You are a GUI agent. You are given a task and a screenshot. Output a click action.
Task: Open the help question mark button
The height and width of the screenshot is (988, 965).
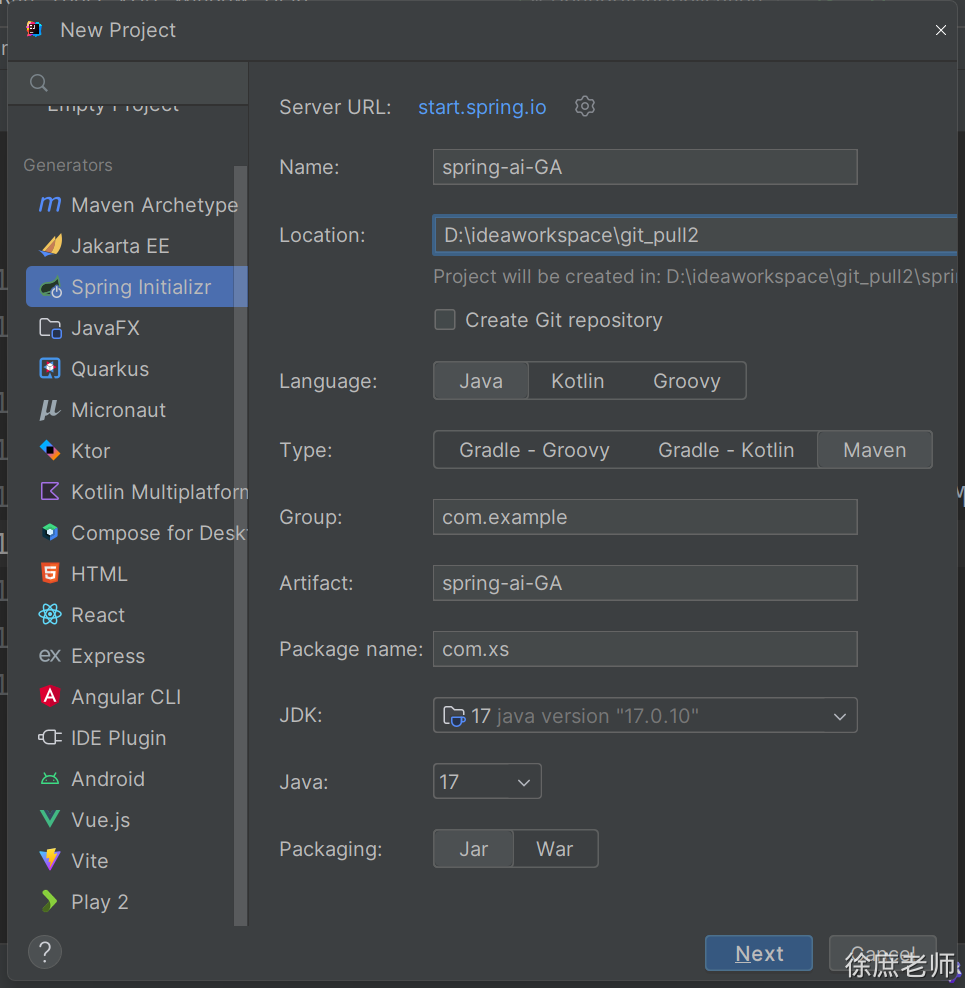45,951
